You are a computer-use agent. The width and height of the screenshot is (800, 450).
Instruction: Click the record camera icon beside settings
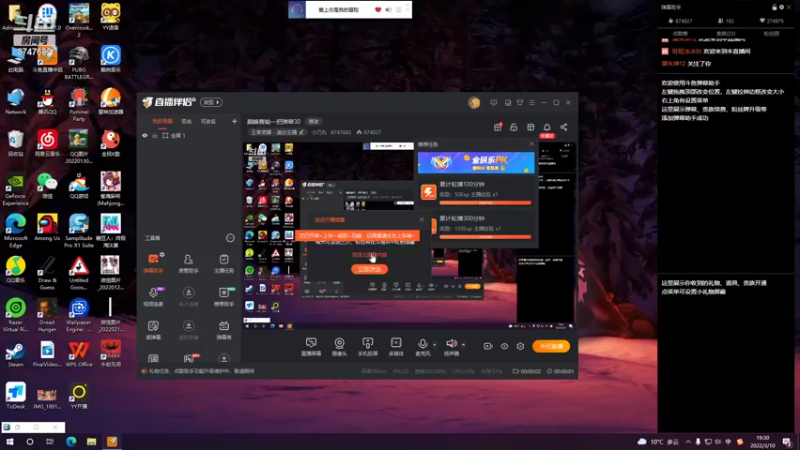(x=488, y=346)
